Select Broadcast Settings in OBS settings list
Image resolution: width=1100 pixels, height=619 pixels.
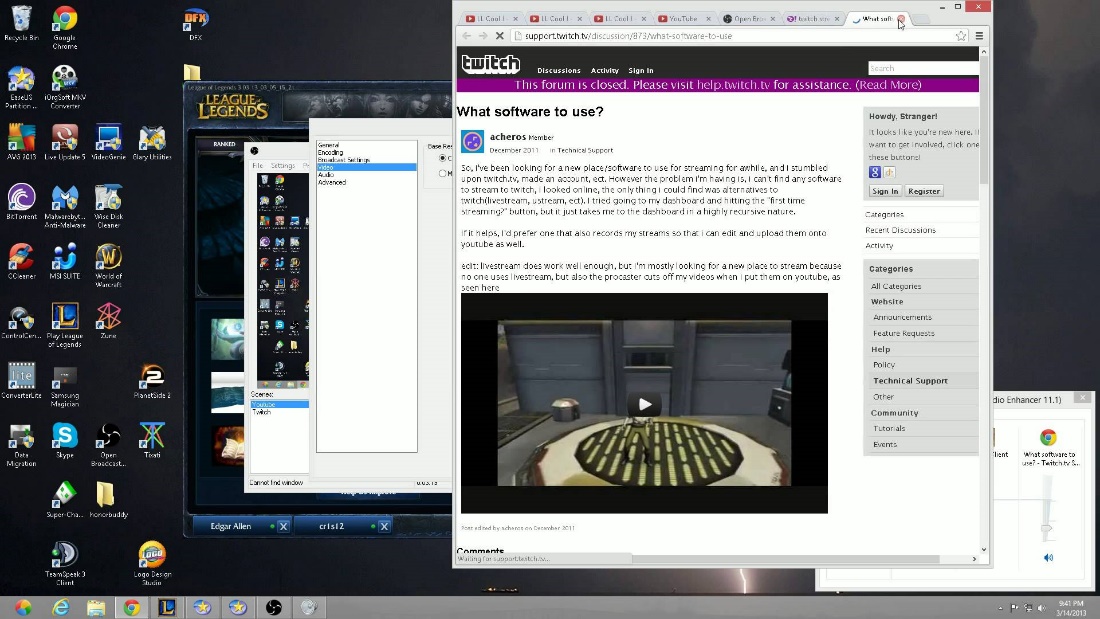[344, 160]
